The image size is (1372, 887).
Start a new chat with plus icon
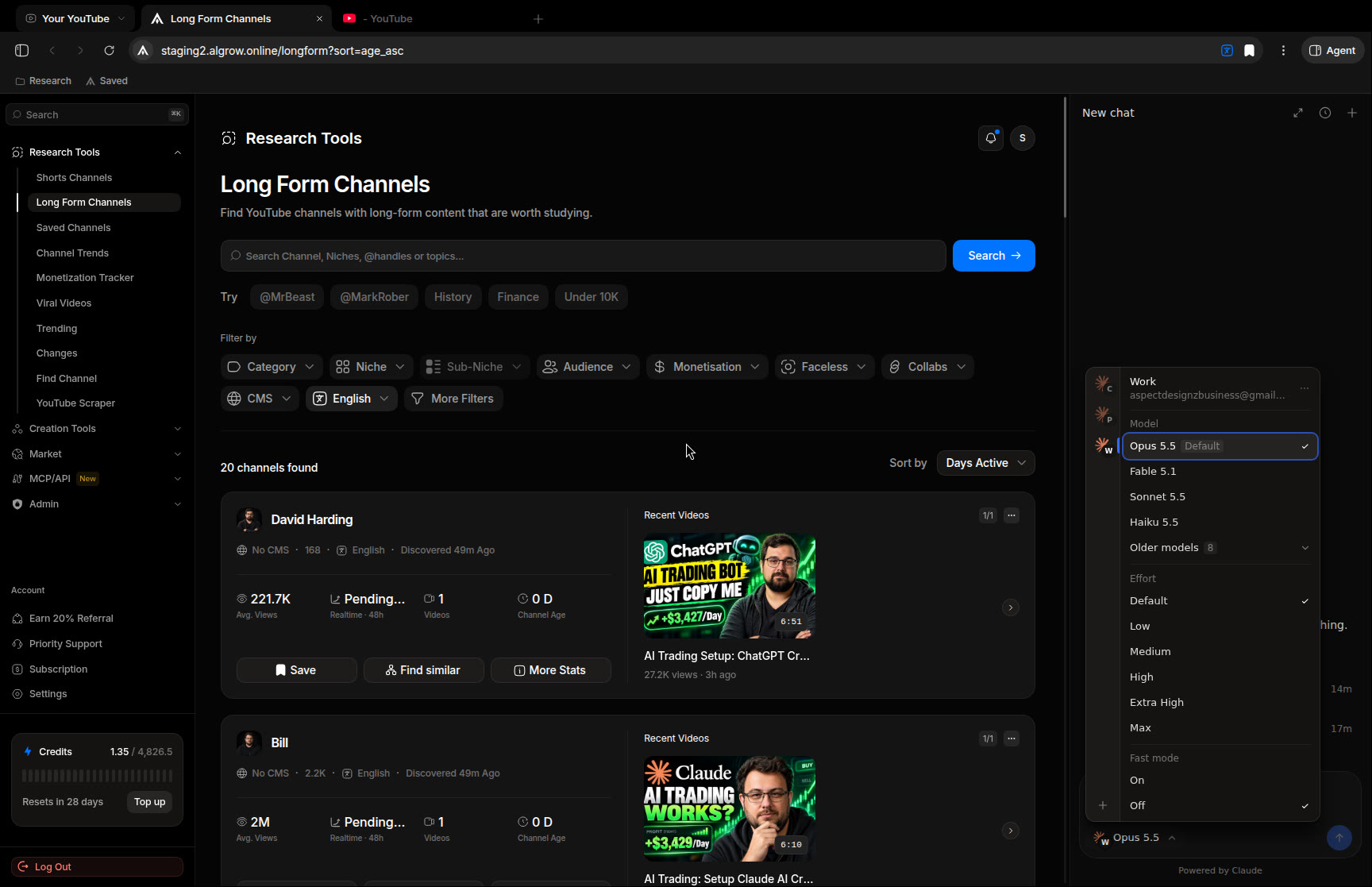click(x=1352, y=113)
